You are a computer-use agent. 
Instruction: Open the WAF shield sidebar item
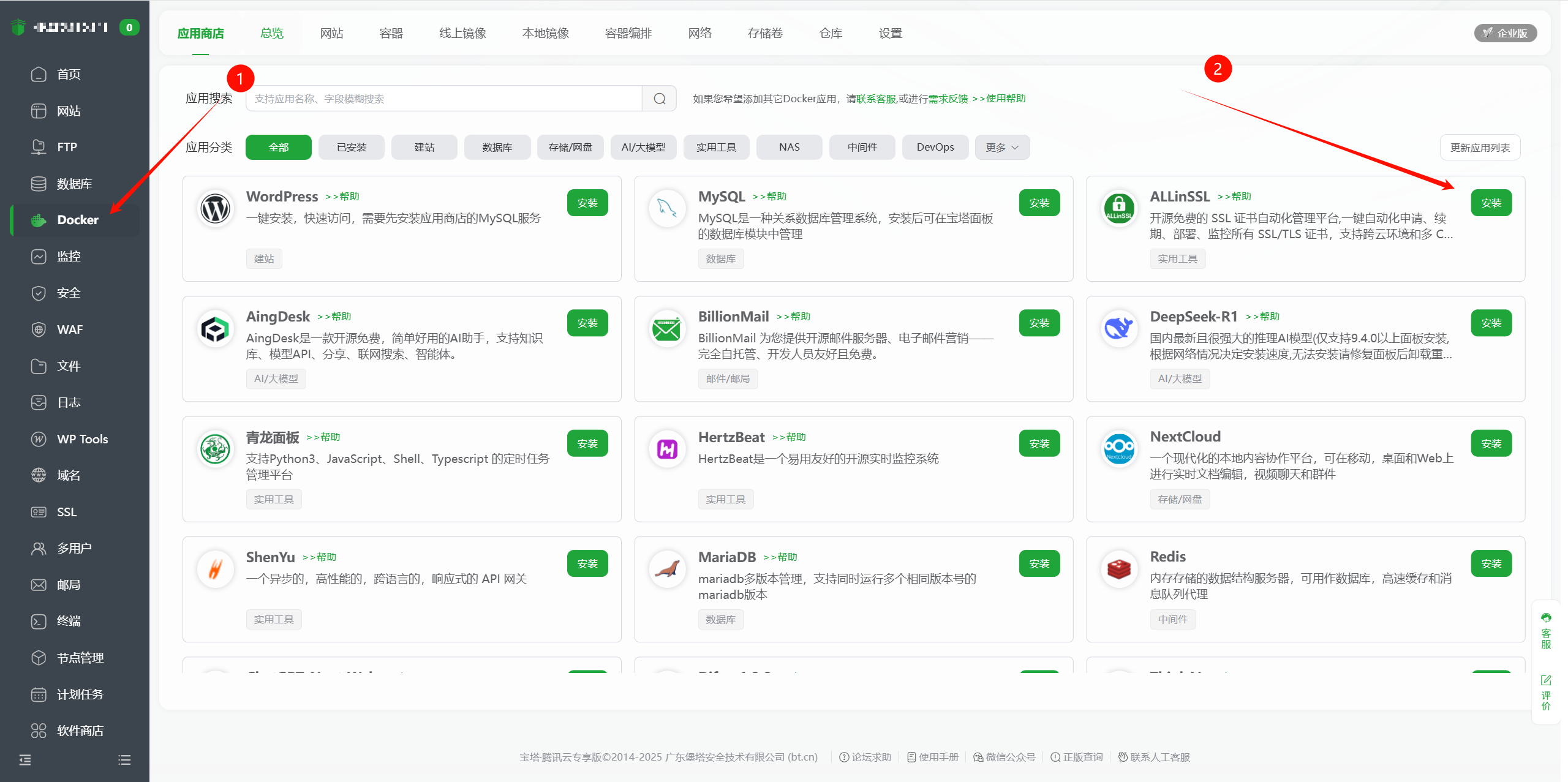[x=69, y=329]
